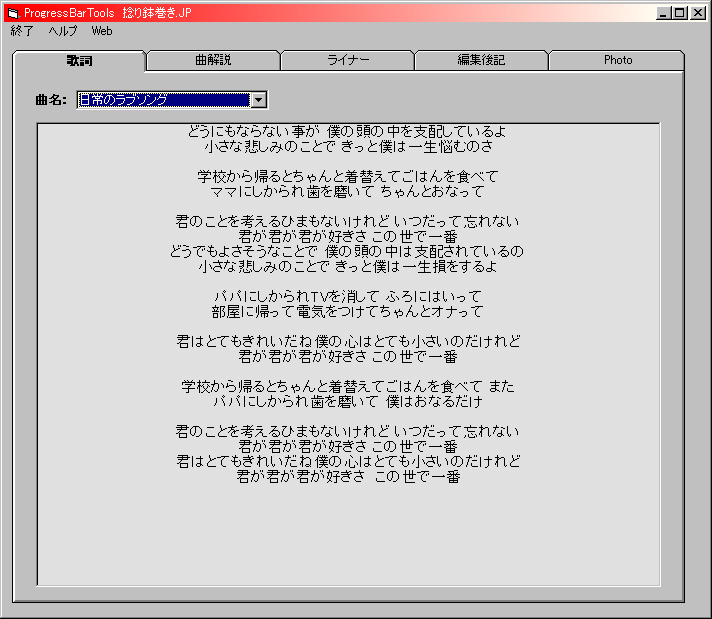Show the Photo tab
Image resolution: width=712 pixels, height=619 pixels.
617,60
